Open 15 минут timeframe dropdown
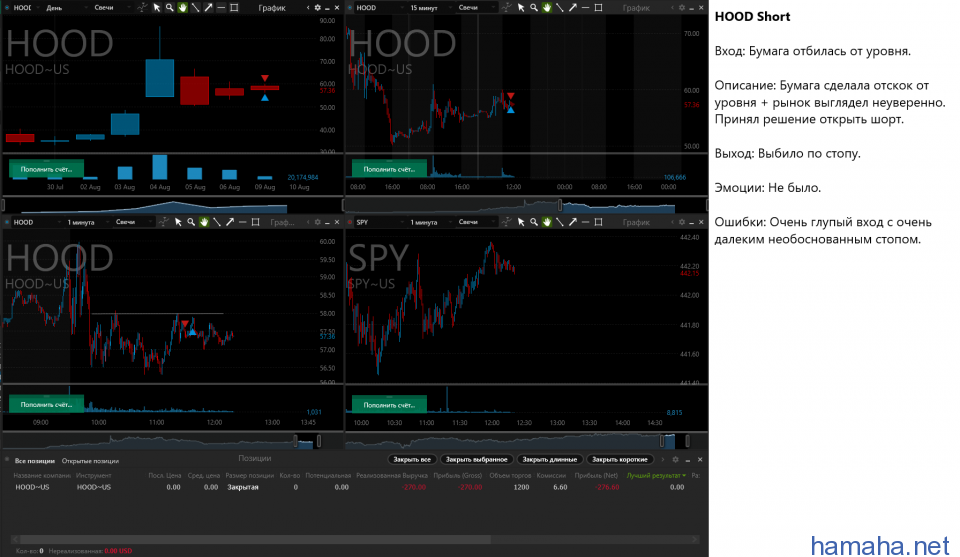The width and height of the screenshot is (960, 557). click(429, 8)
